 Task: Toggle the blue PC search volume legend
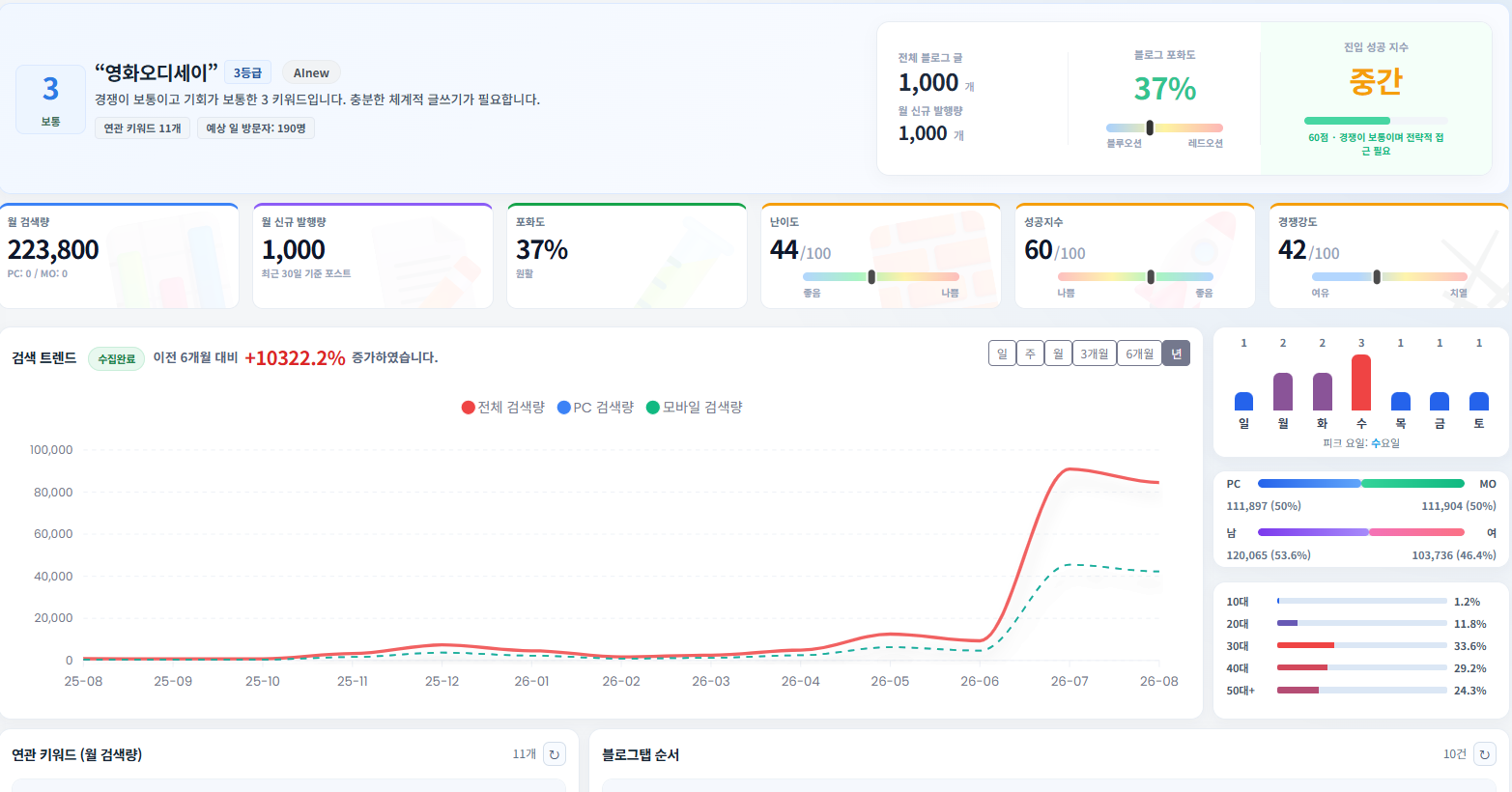coord(596,408)
